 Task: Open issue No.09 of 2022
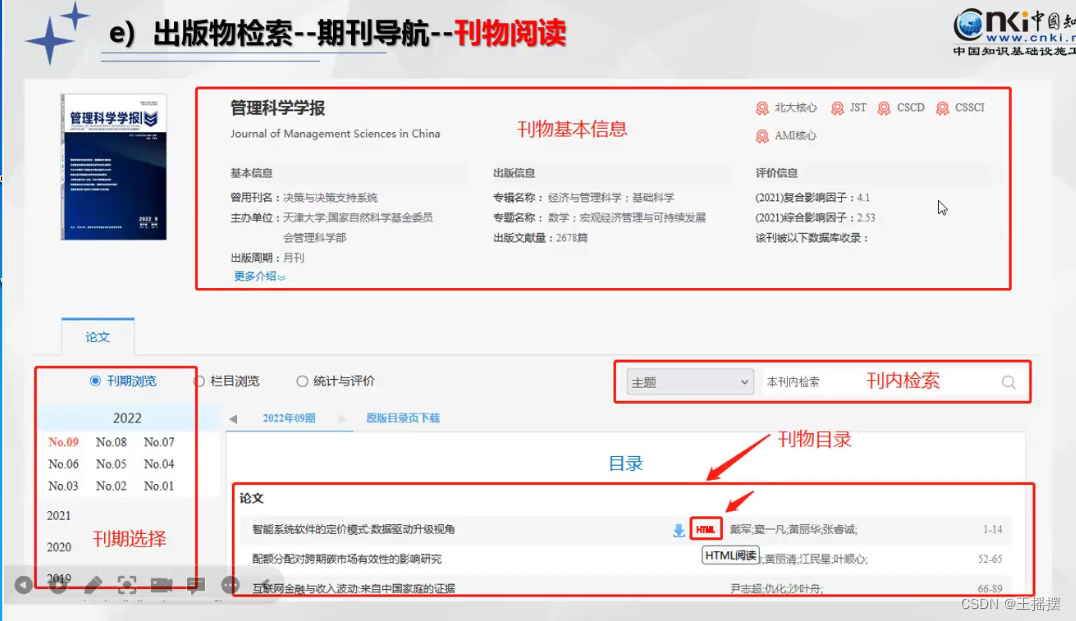tap(63, 442)
